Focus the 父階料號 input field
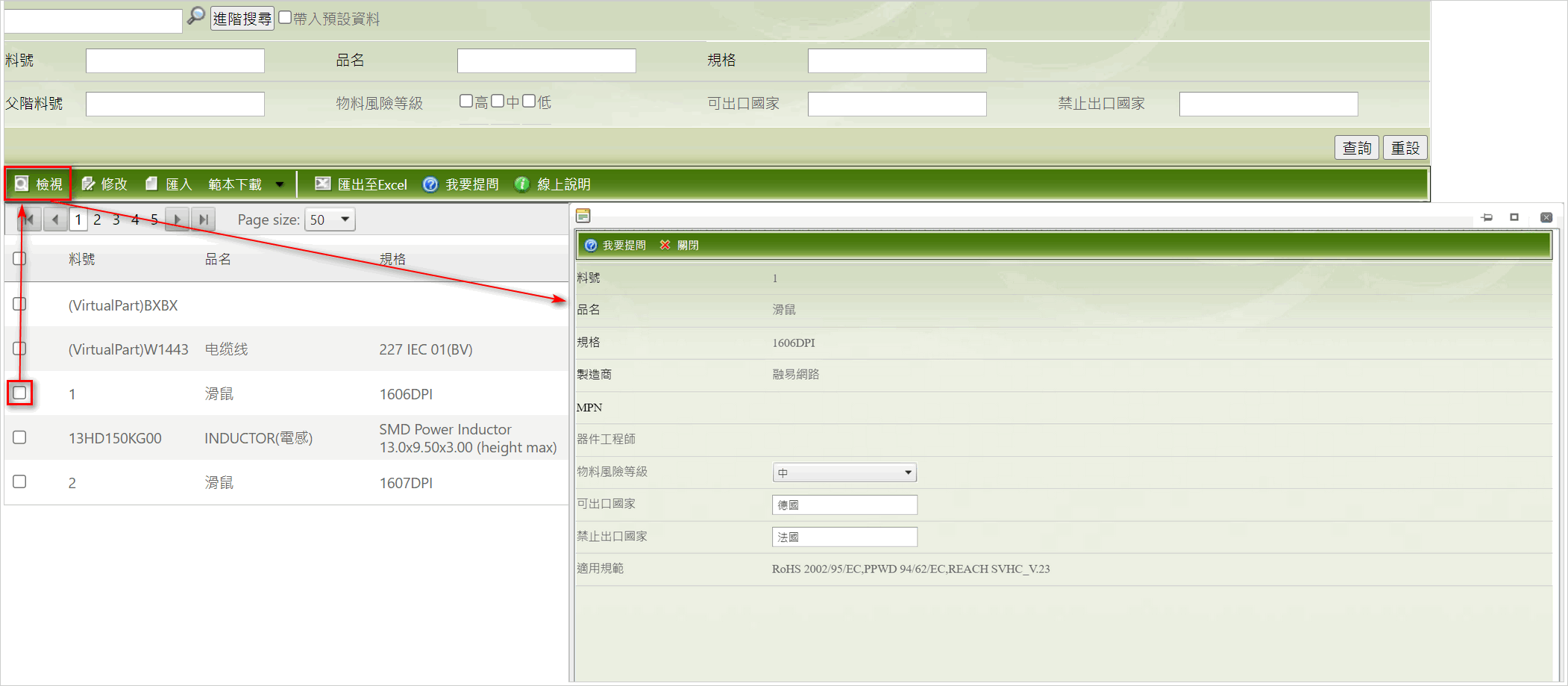Viewport: 1568px width, 686px height. coord(175,104)
